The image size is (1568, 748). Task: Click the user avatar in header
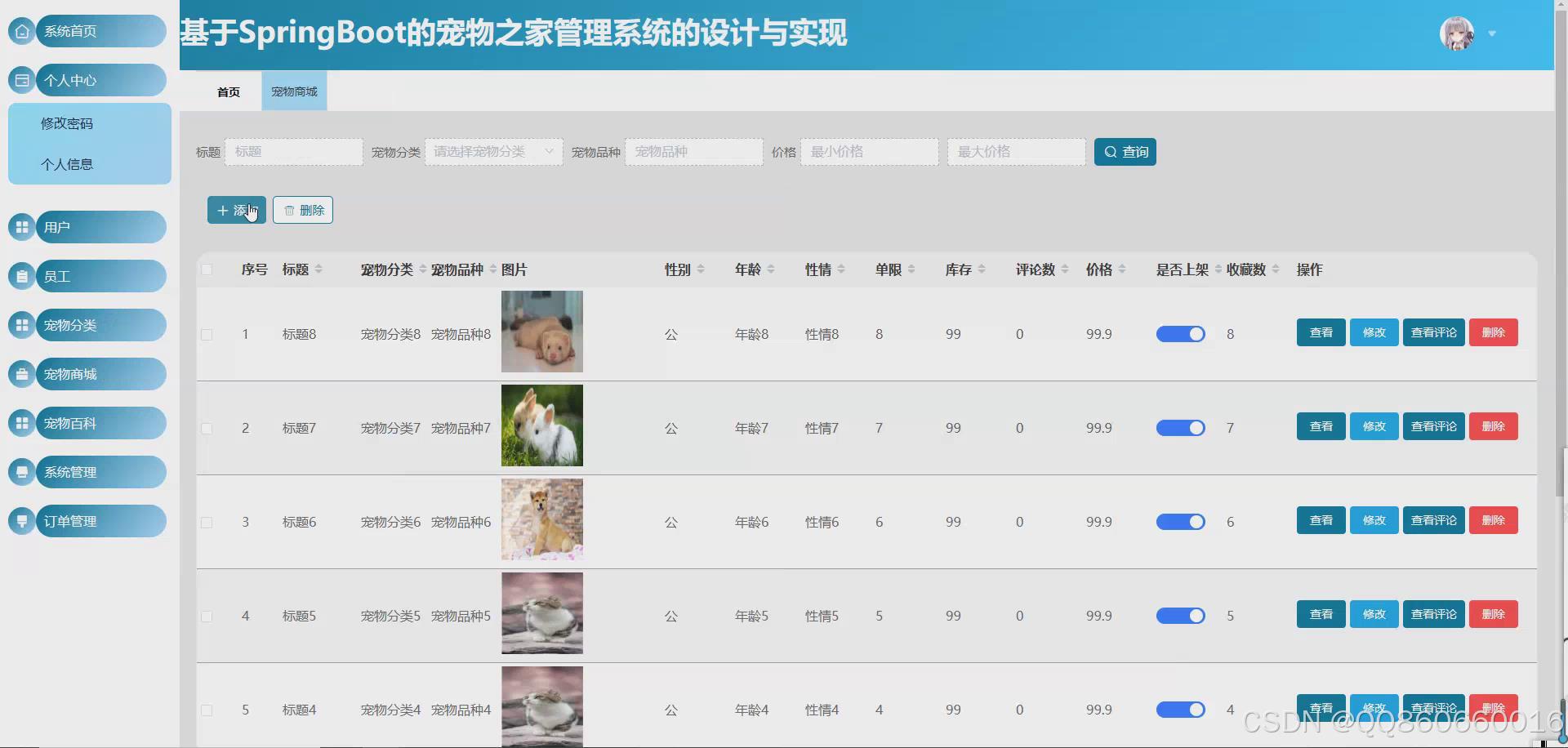(x=1457, y=33)
